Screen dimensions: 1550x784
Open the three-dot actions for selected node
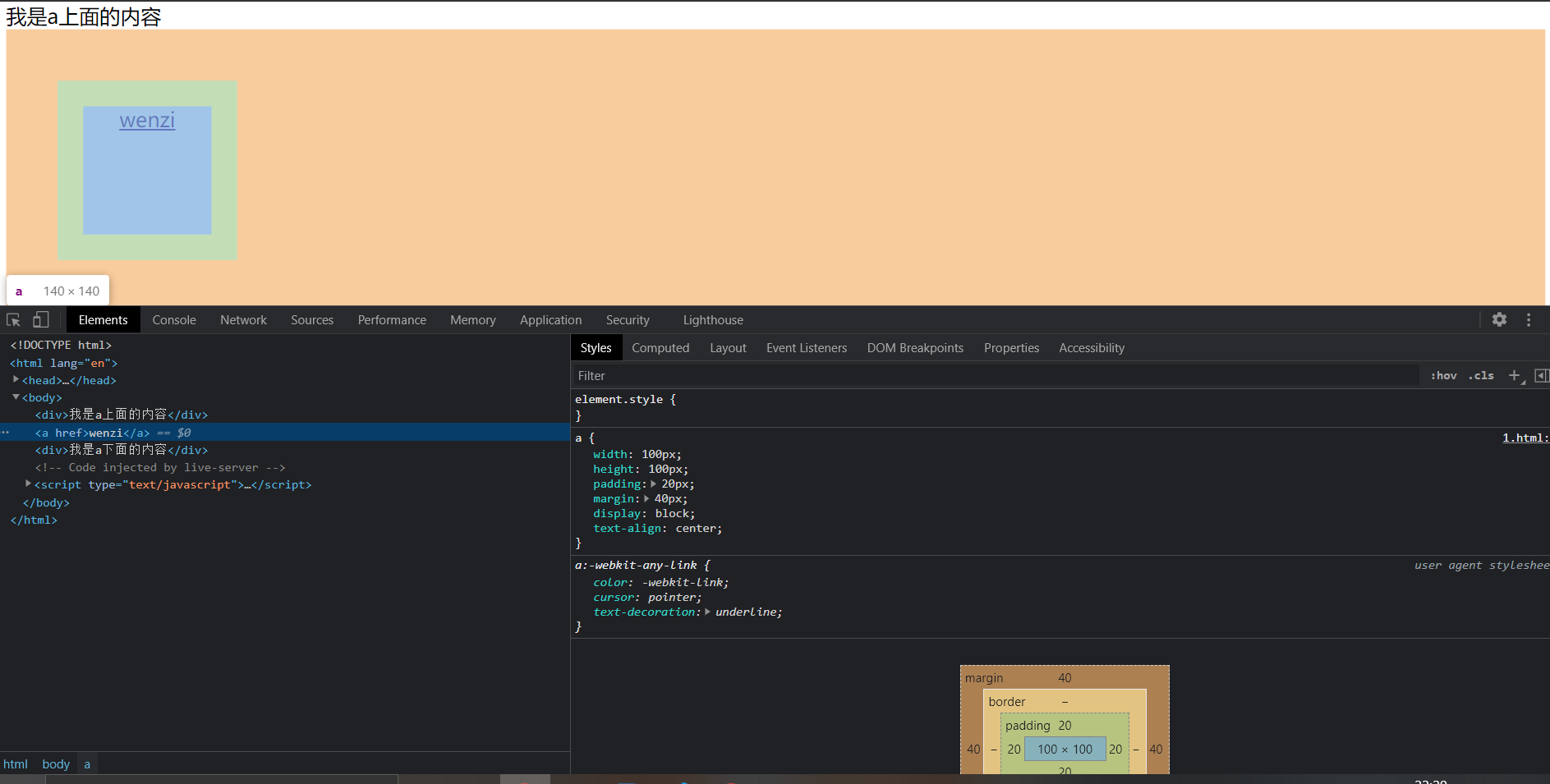[5, 432]
